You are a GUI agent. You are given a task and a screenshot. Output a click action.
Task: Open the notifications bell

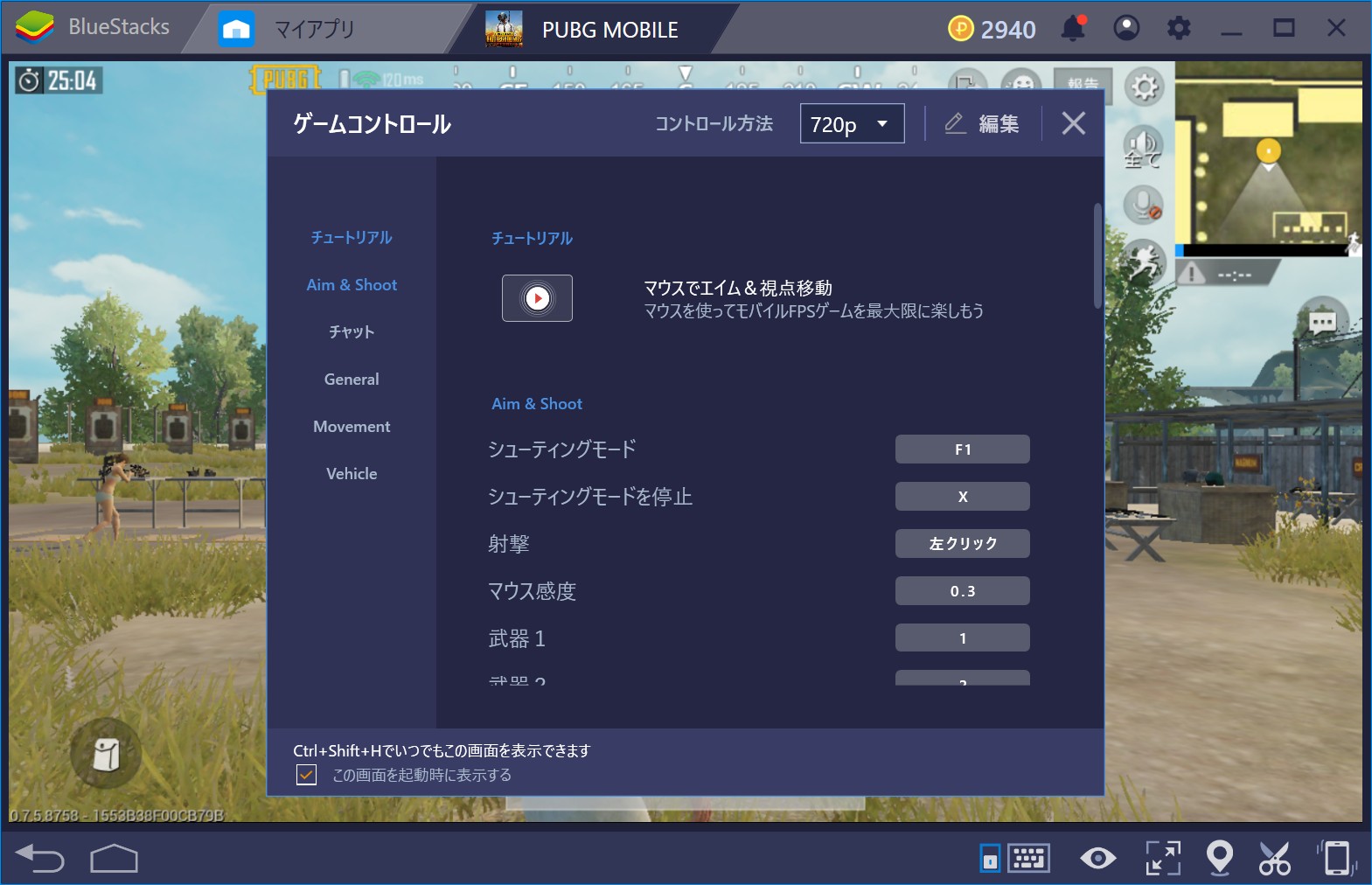pos(1073,28)
